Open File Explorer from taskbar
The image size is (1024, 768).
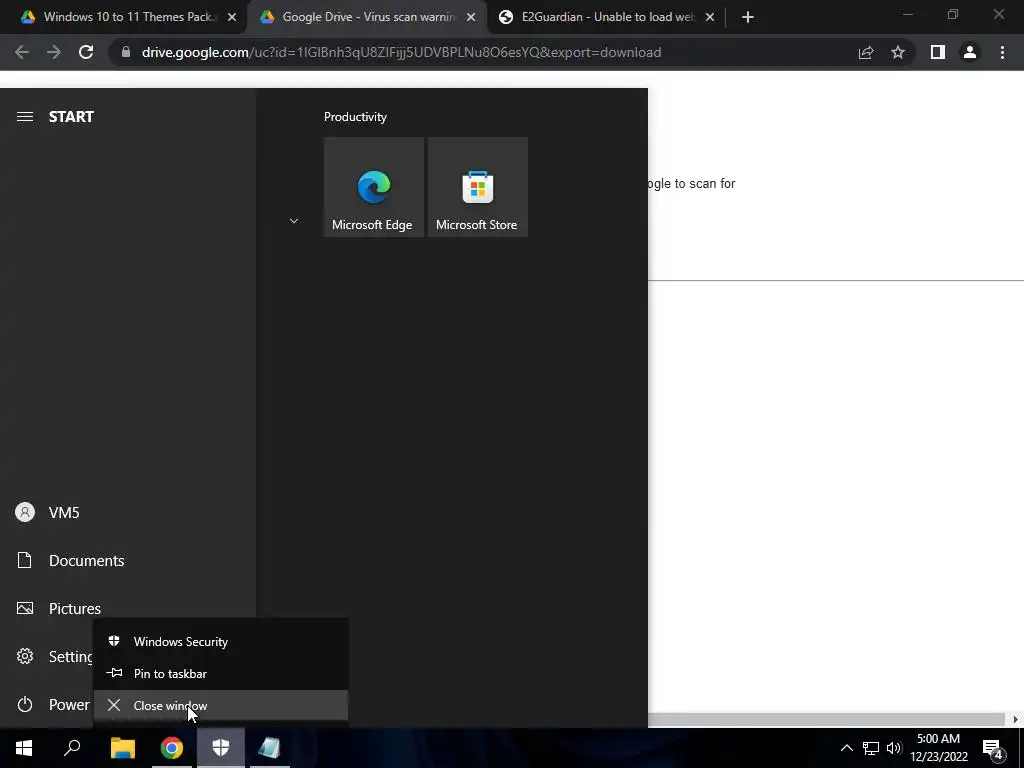[122, 748]
